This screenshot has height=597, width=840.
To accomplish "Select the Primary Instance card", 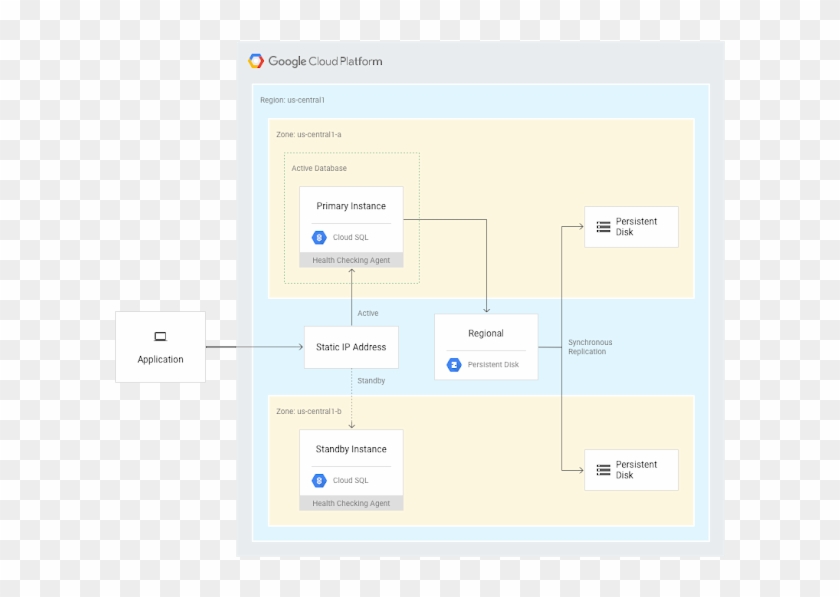I will [351, 206].
